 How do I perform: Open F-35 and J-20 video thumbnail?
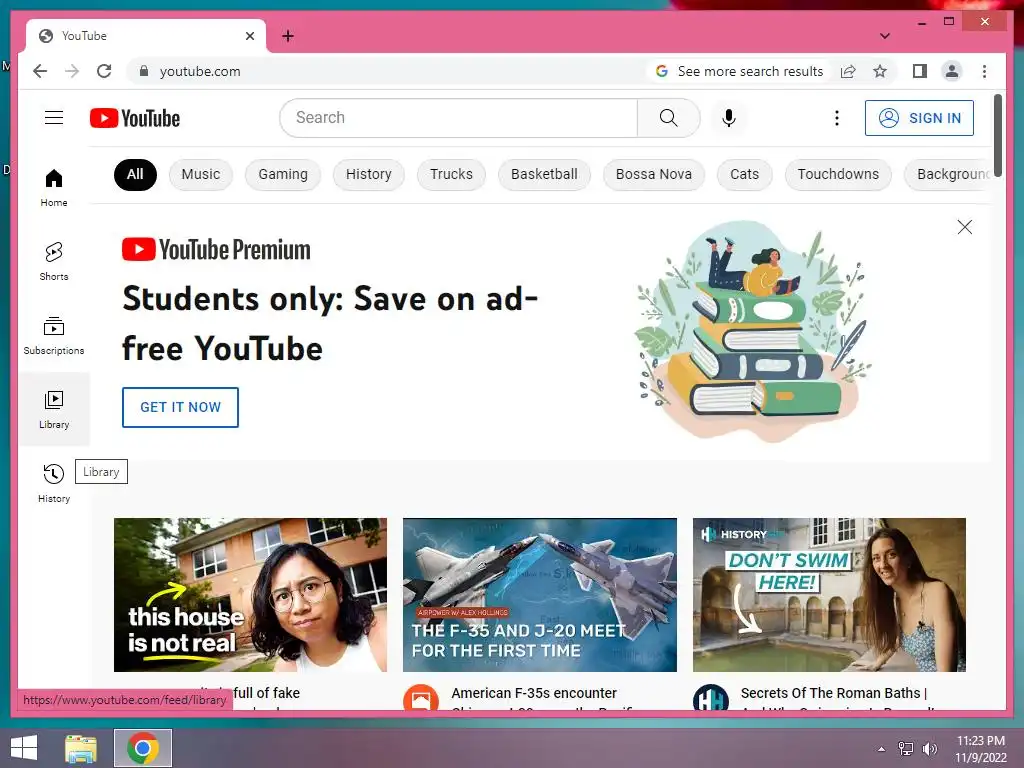click(539, 594)
